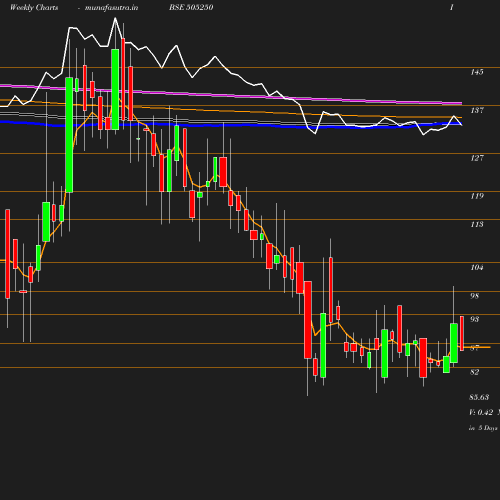Click the 'in 5 Days' caption
500x500 pixels.
(x=483, y=428)
